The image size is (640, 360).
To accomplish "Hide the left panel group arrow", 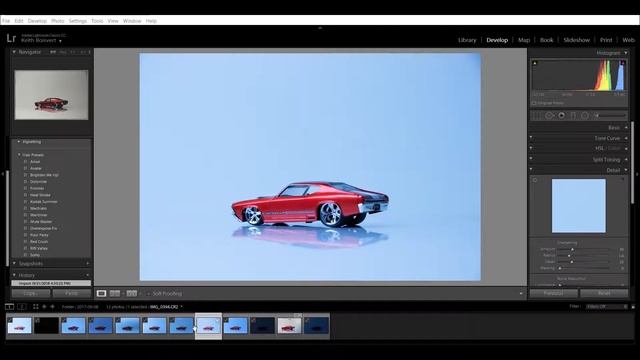I will click(2, 174).
